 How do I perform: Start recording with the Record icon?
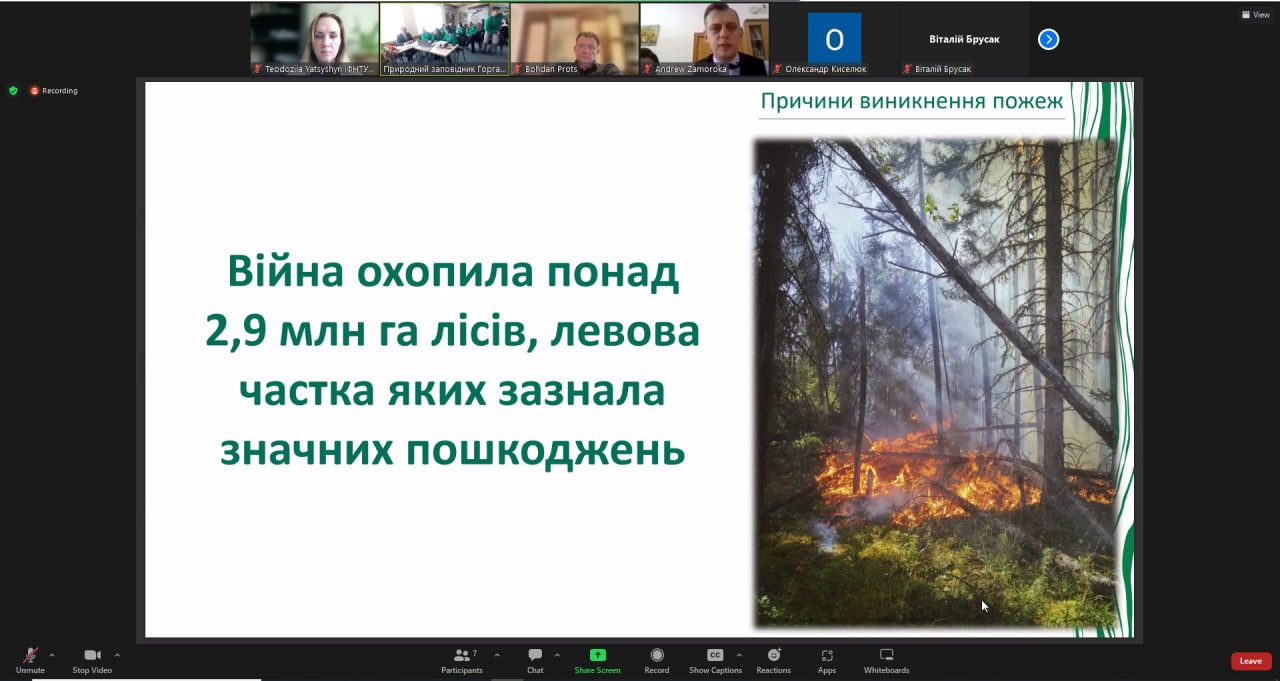tap(657, 659)
